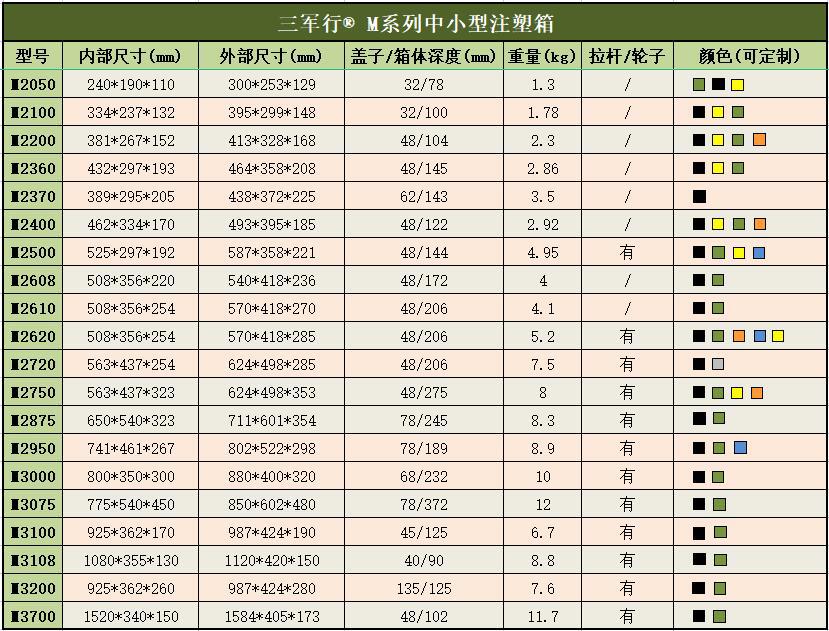The height and width of the screenshot is (631, 829).
Task: Select the depth value 48/172
Action: click(x=424, y=280)
